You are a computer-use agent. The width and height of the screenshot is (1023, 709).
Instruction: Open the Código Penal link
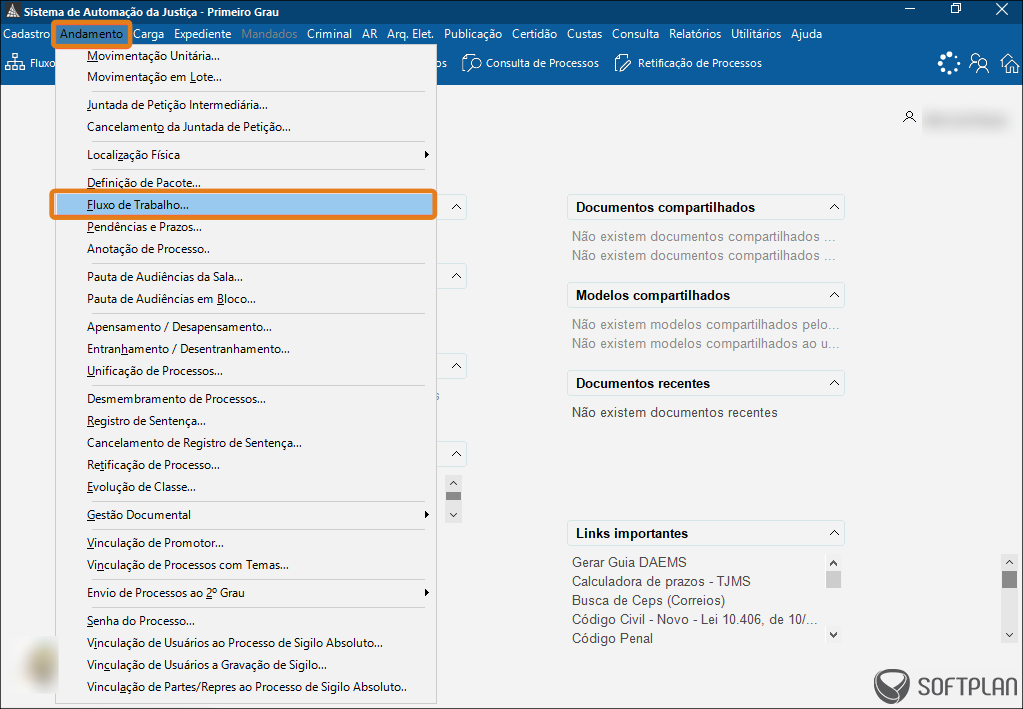click(612, 639)
